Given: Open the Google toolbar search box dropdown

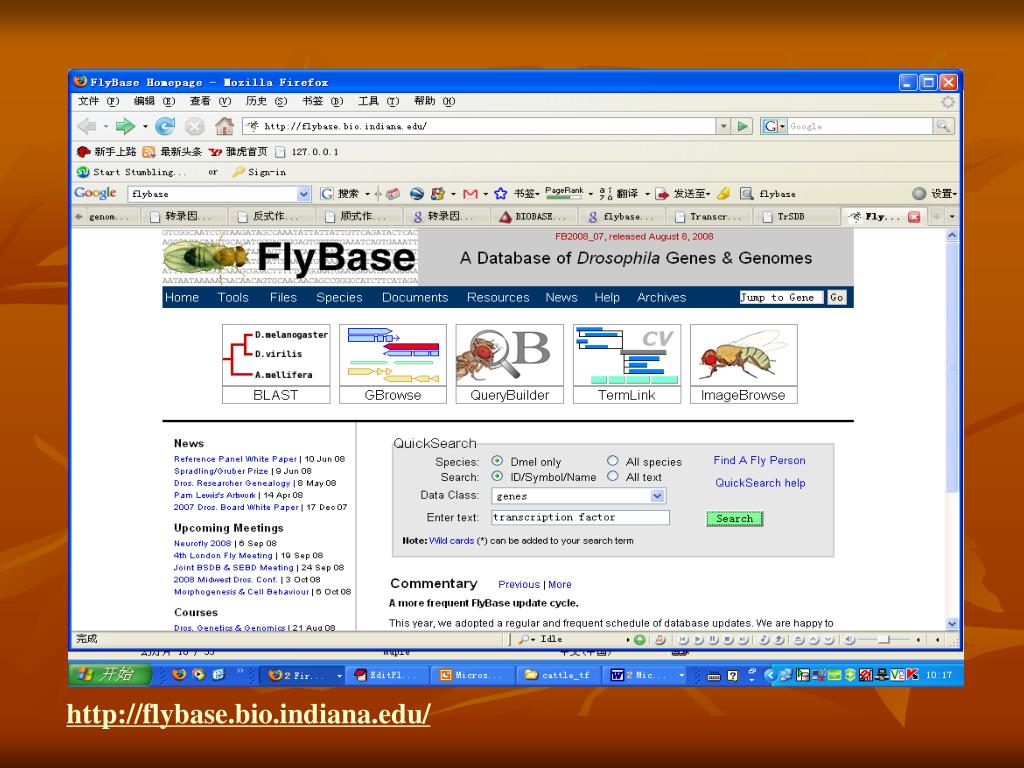Looking at the screenshot, I should 304,194.
